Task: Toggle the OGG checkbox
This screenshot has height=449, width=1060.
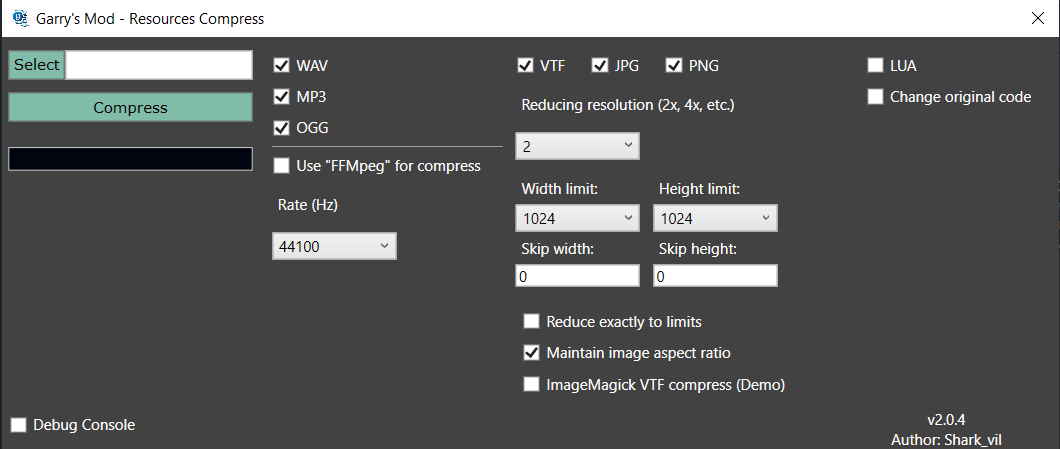Action: 281,128
